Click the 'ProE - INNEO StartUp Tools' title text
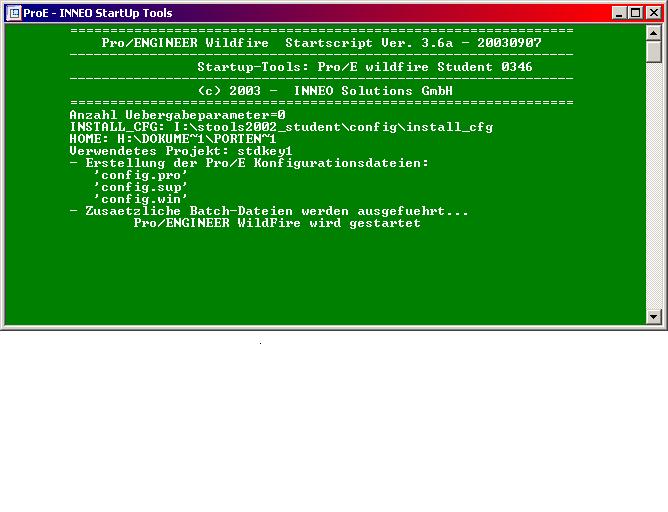The height and width of the screenshot is (512, 668). coord(98,13)
